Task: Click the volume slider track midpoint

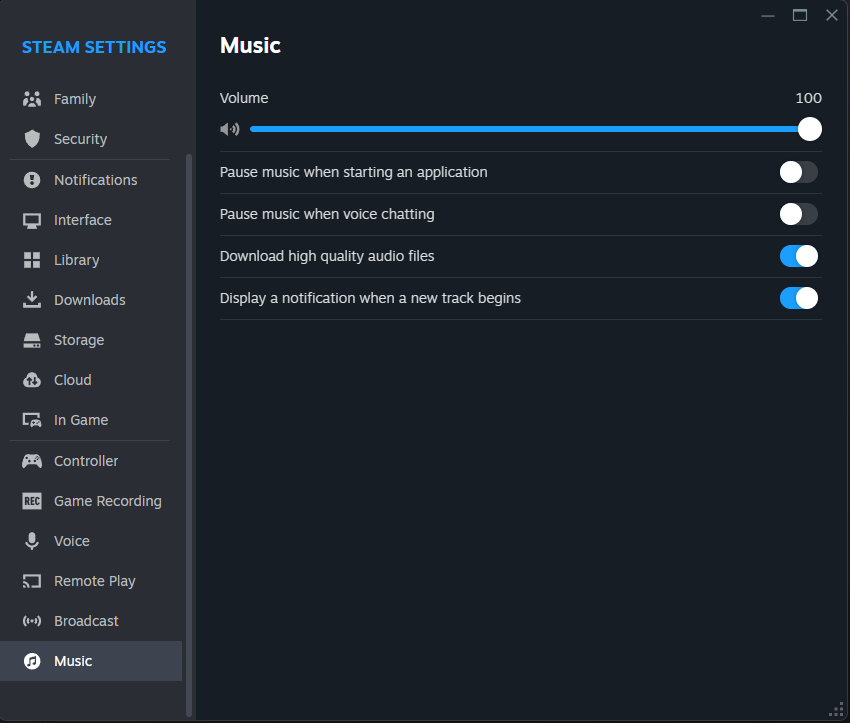Action: pyautogui.click(x=530, y=129)
